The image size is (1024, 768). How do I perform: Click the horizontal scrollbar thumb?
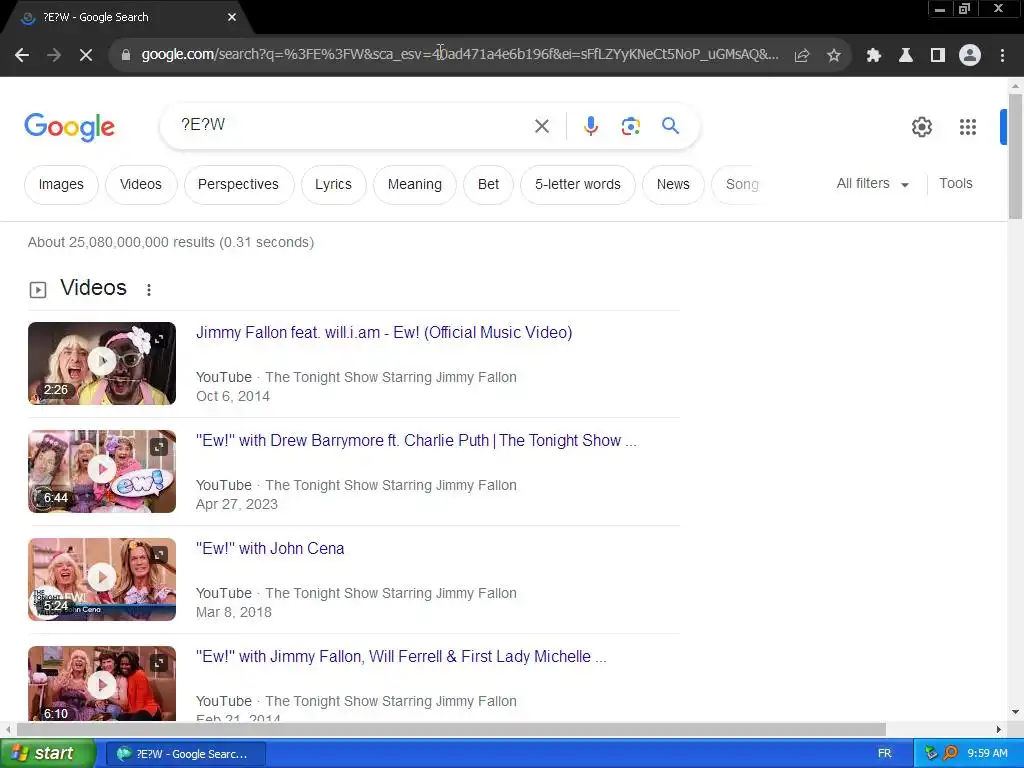pos(451,729)
